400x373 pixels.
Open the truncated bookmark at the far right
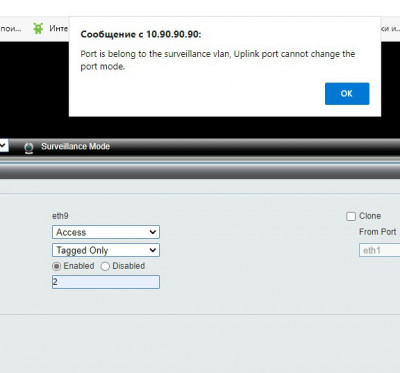tap(390, 29)
